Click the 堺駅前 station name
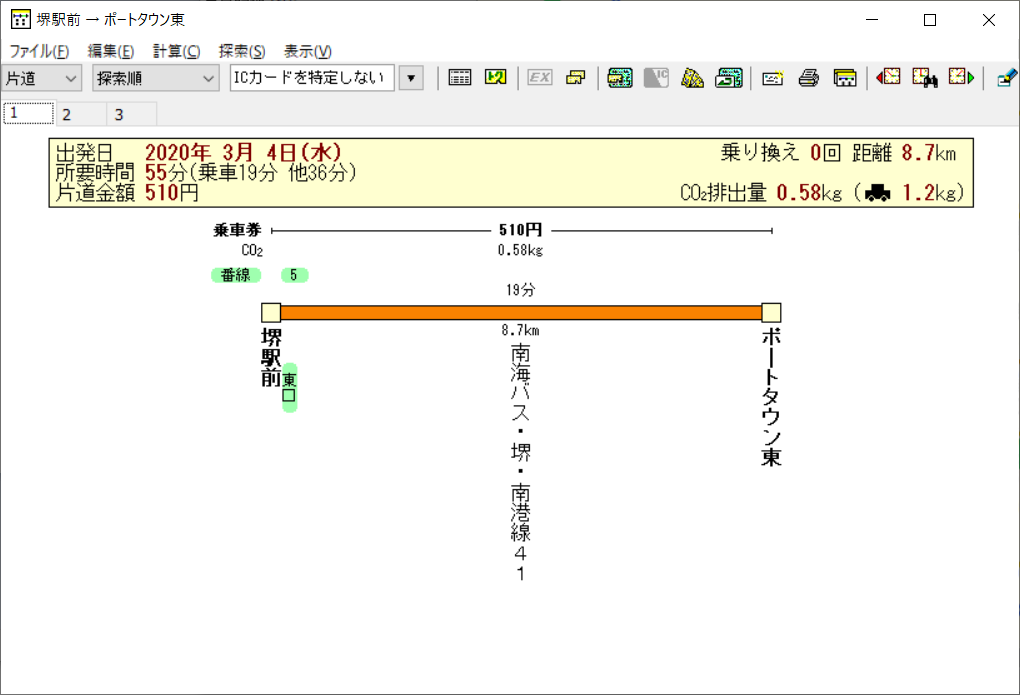This screenshot has width=1020, height=695. tap(271, 357)
